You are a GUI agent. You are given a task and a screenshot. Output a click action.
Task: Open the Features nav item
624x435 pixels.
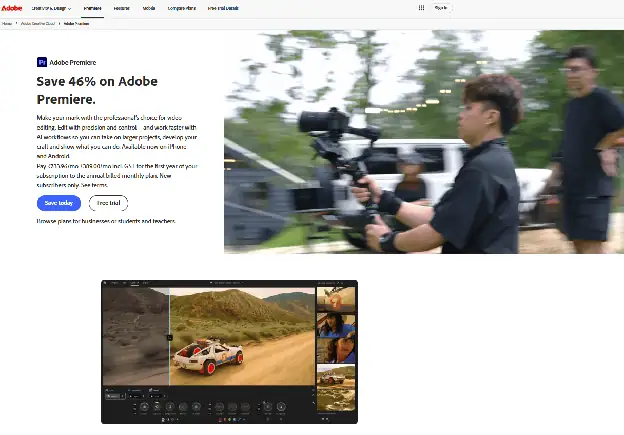(121, 8)
